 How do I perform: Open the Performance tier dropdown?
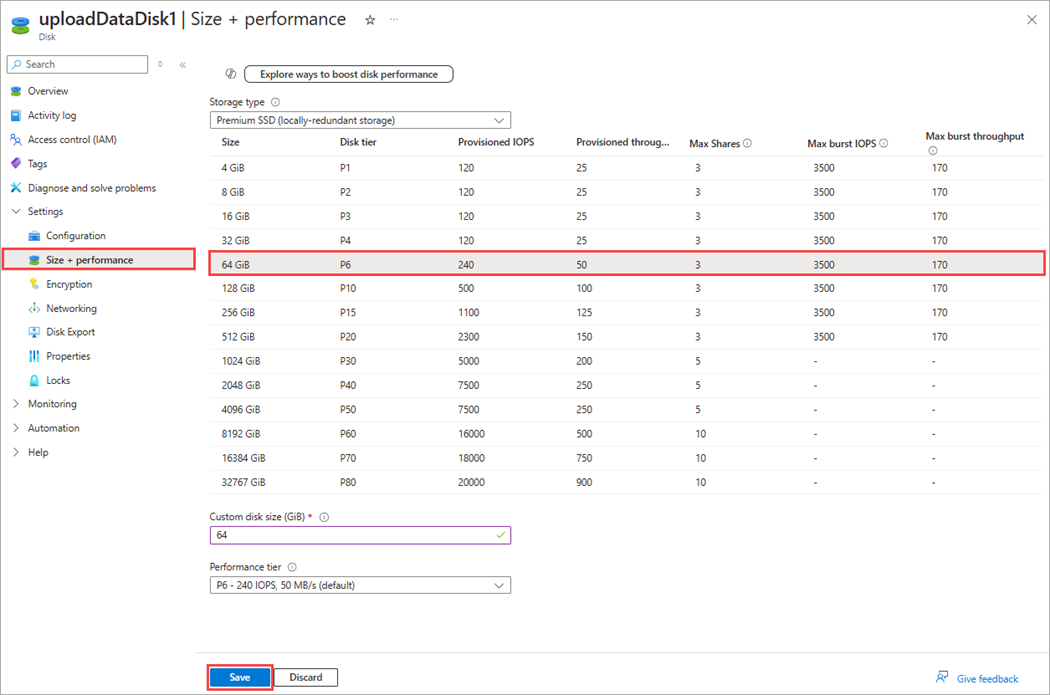(360, 585)
